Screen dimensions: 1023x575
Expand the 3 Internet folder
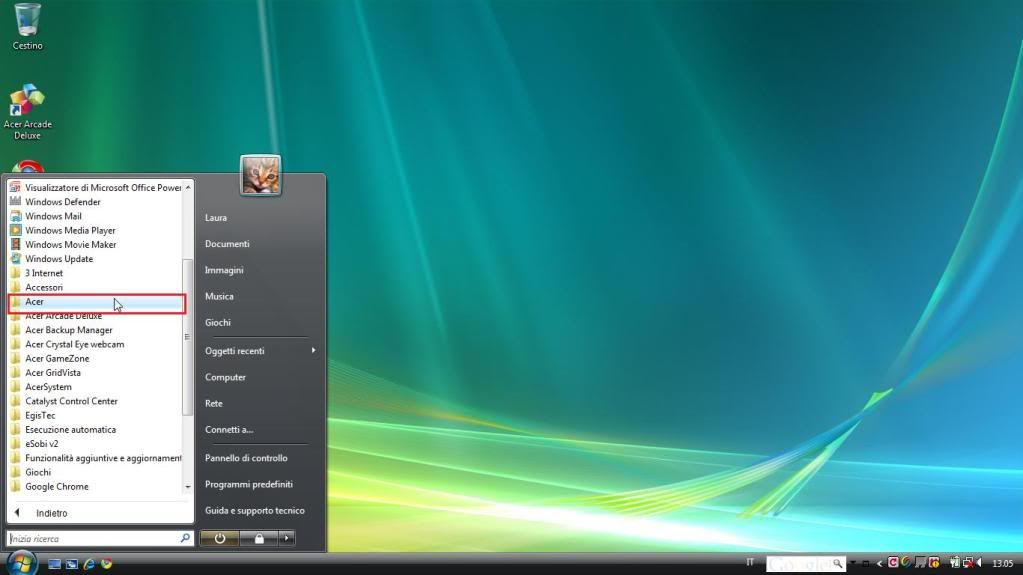(95, 273)
